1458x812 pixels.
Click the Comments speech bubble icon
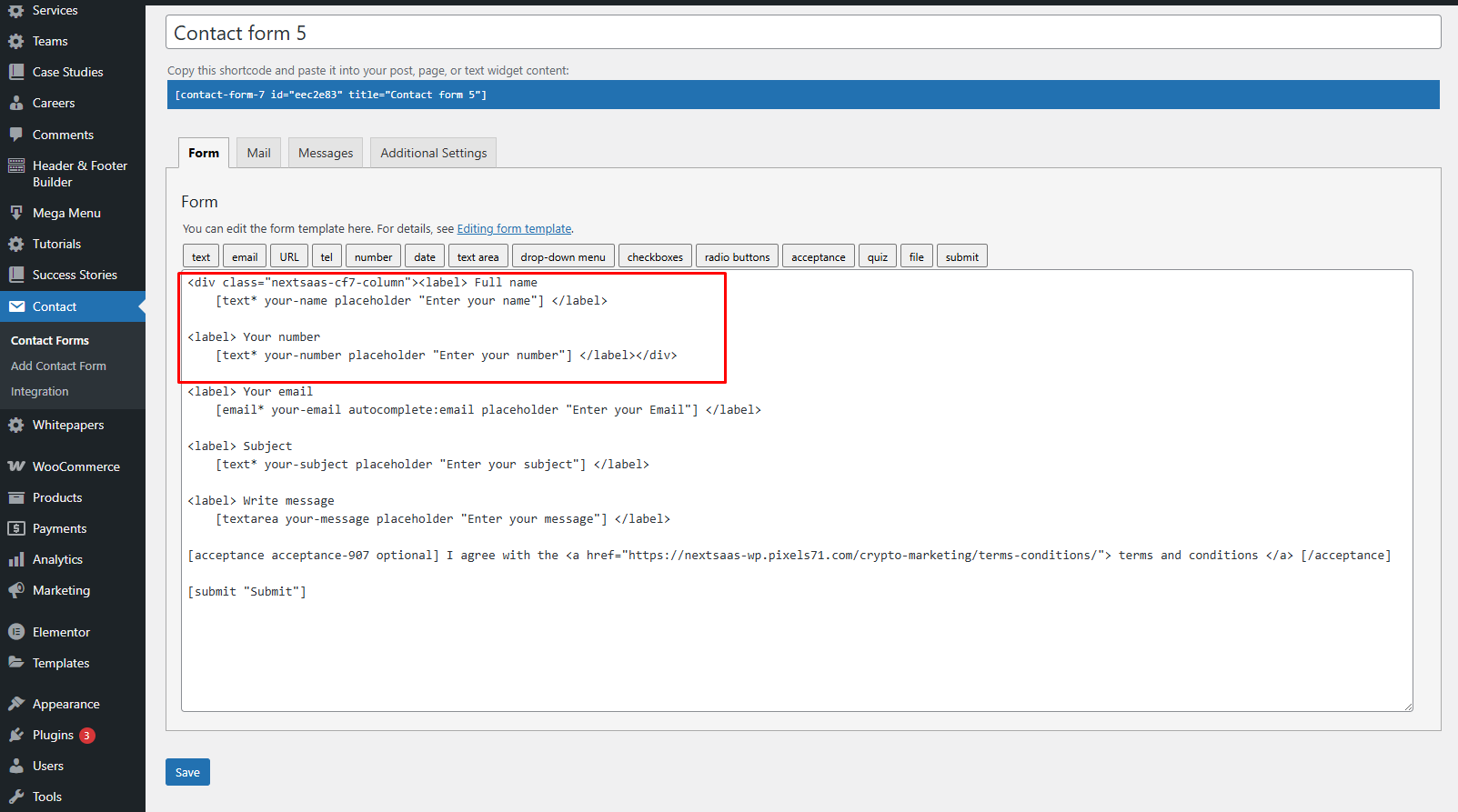pos(16,135)
